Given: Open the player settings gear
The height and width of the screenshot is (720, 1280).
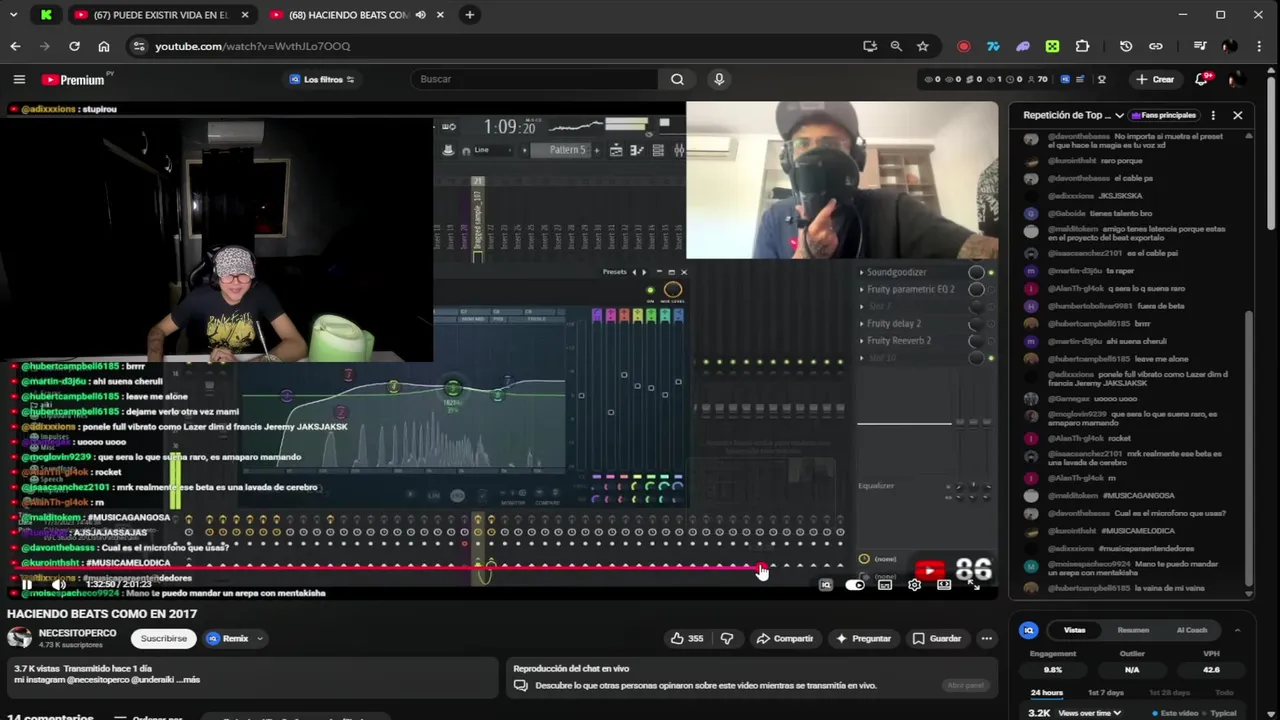Looking at the screenshot, I should click(x=914, y=585).
